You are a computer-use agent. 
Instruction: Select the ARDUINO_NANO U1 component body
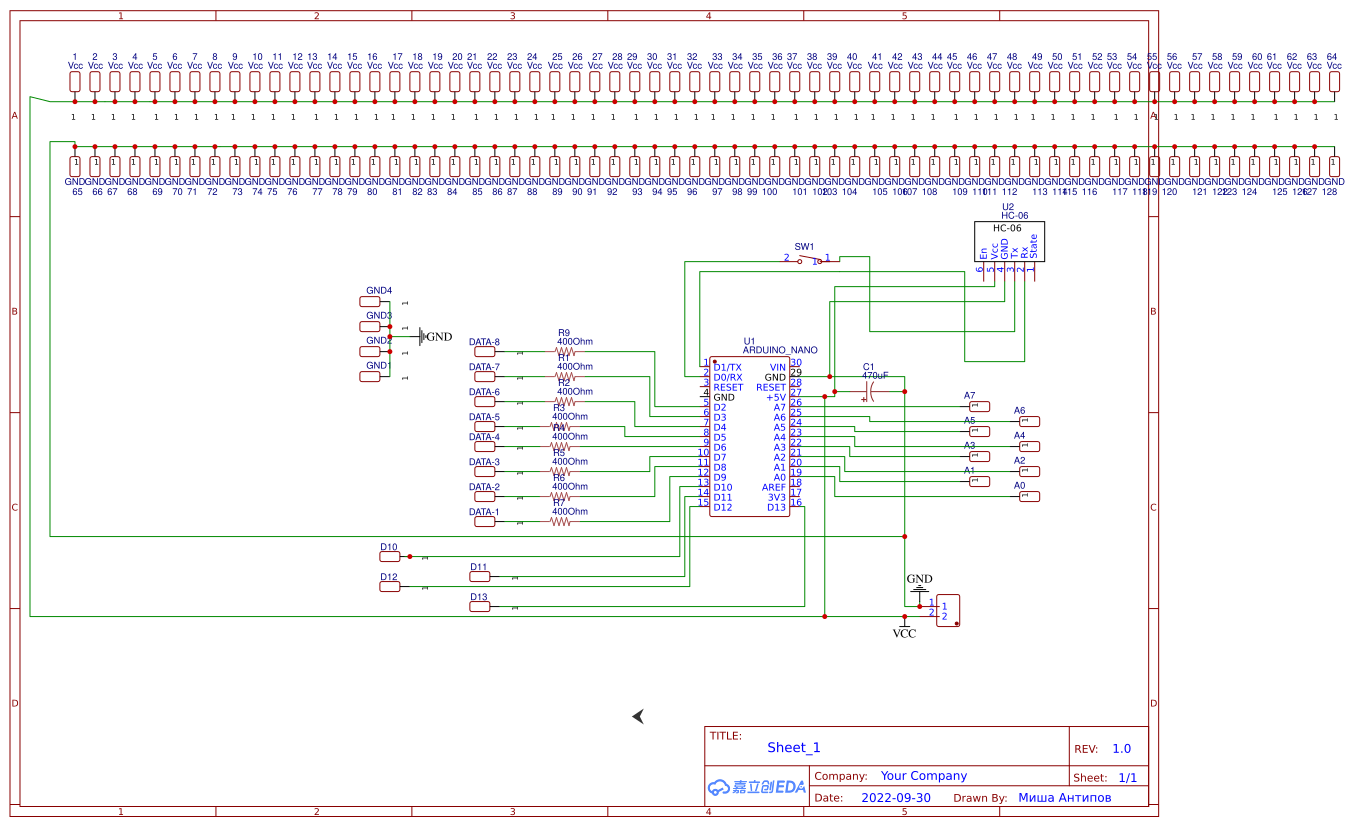(x=749, y=437)
